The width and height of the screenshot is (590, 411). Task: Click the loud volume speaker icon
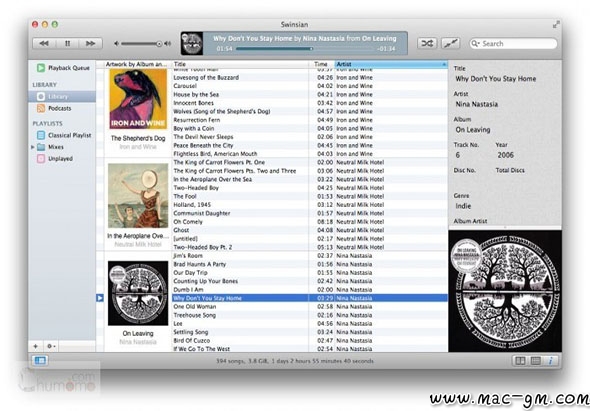pos(168,44)
